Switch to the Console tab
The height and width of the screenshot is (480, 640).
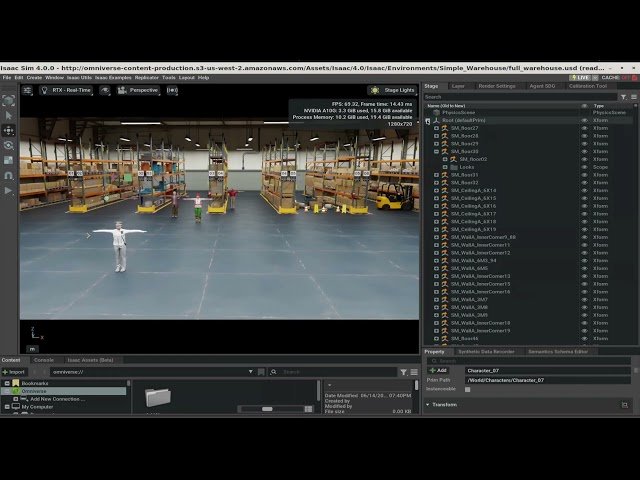[44, 360]
